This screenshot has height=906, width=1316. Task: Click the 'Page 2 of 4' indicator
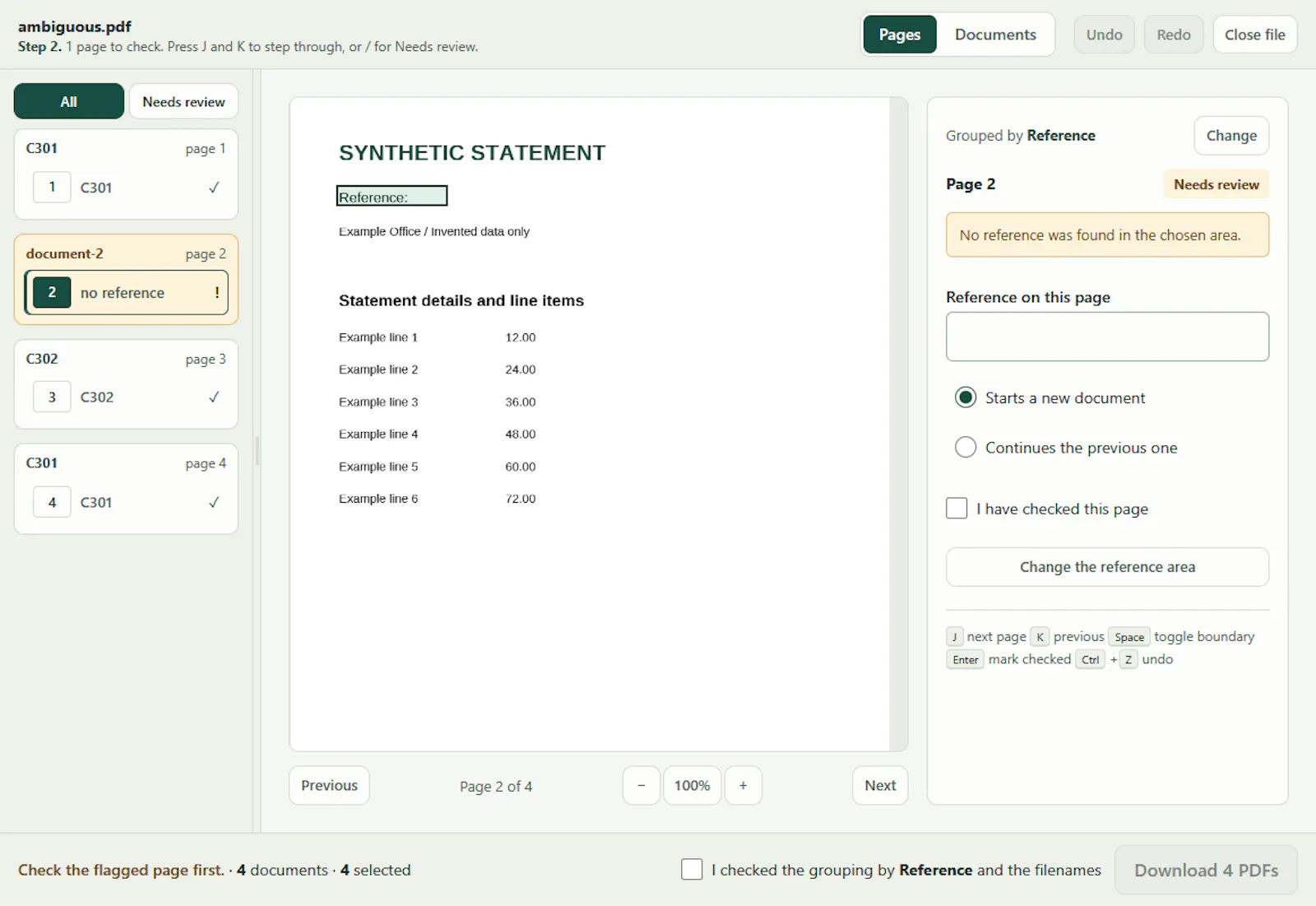[x=496, y=786]
